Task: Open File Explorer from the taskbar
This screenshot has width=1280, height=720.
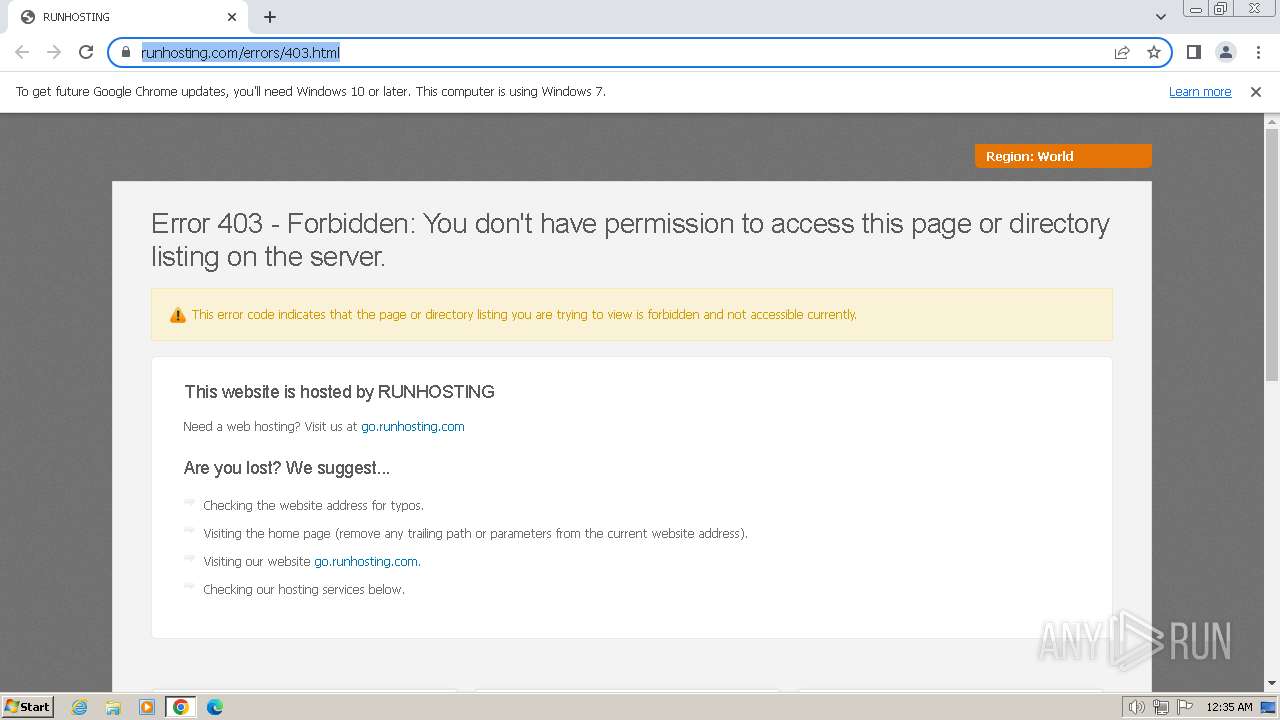Action: pyautogui.click(x=113, y=707)
